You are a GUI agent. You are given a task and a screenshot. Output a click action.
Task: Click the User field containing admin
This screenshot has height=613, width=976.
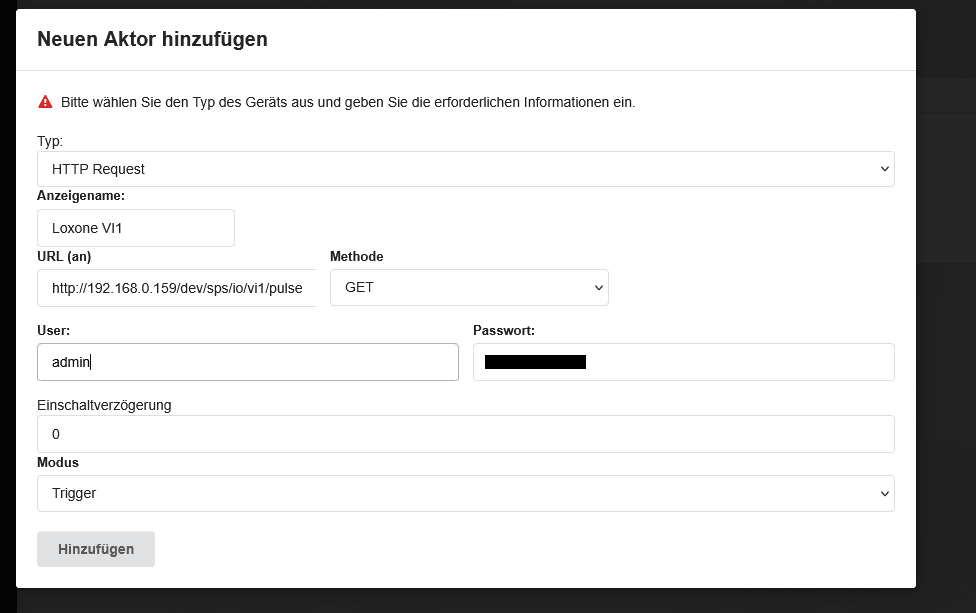[x=248, y=362]
